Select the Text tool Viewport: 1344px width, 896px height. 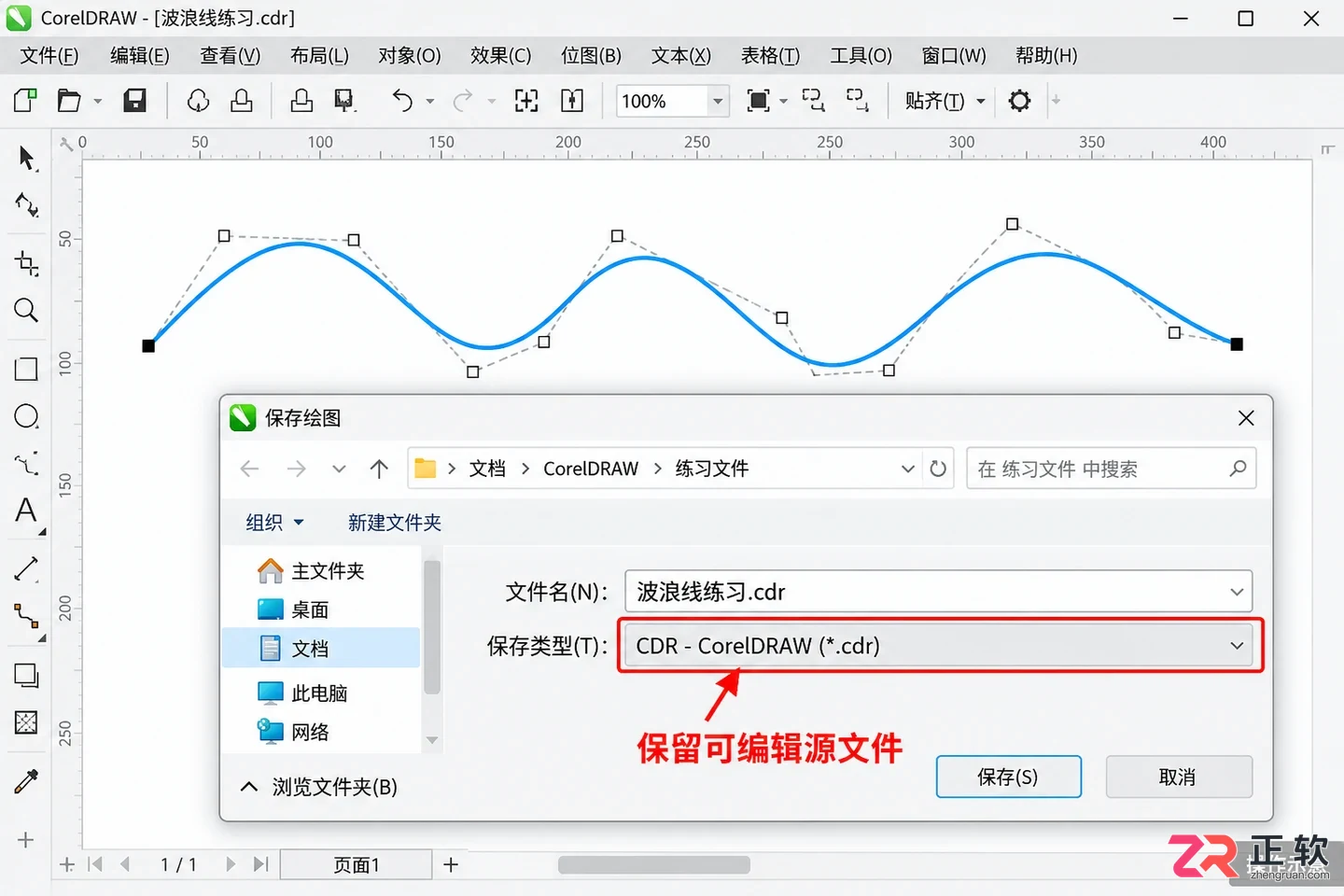point(26,510)
